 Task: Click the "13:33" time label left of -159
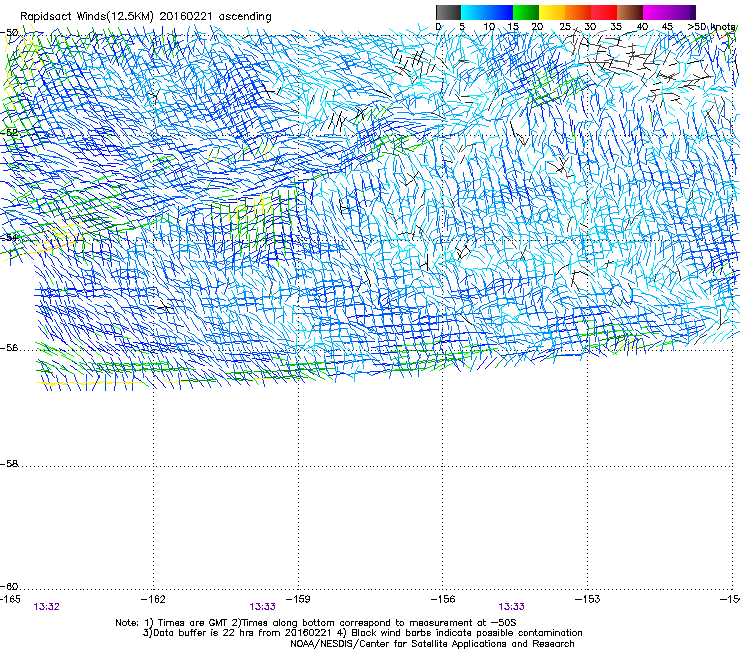tap(262, 607)
